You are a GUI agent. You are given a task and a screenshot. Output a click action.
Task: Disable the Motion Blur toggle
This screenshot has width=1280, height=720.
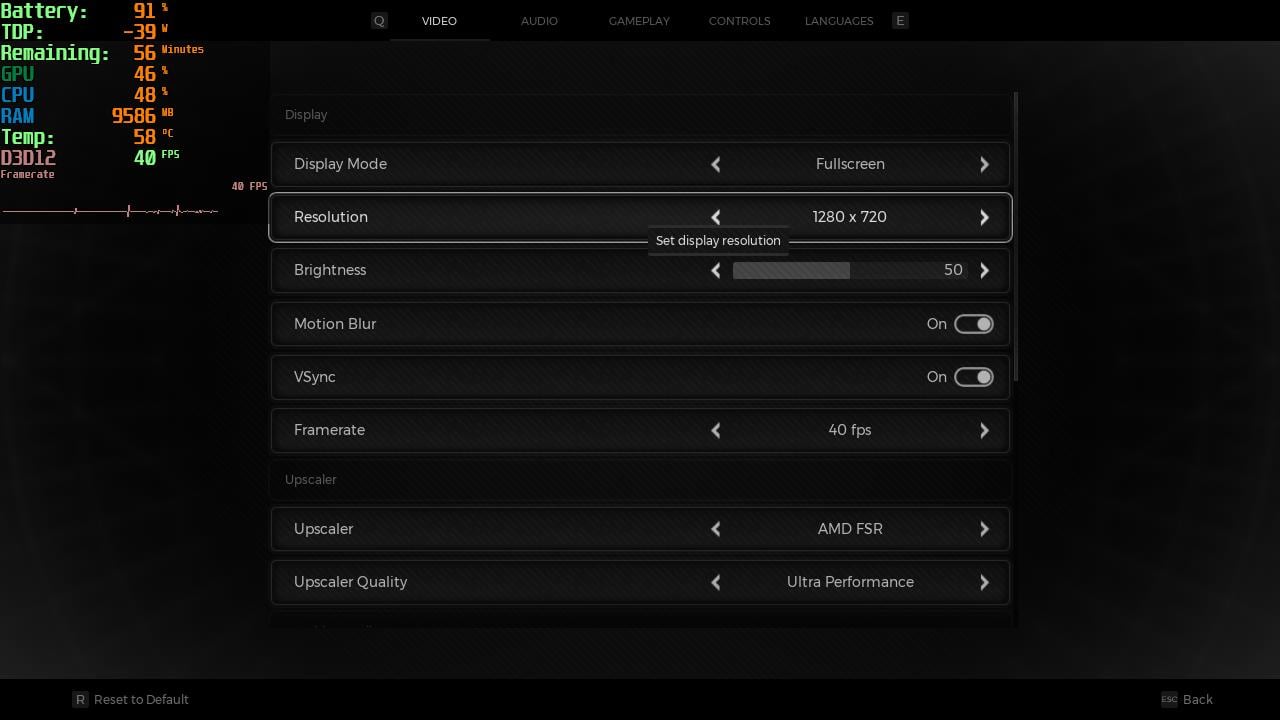(973, 324)
